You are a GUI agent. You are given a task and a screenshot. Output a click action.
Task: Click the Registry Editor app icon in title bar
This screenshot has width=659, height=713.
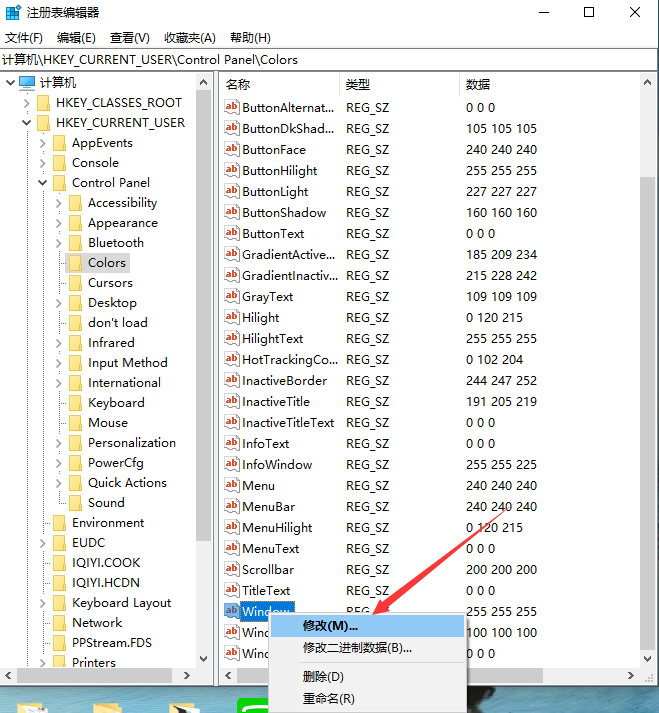click(x=12, y=13)
